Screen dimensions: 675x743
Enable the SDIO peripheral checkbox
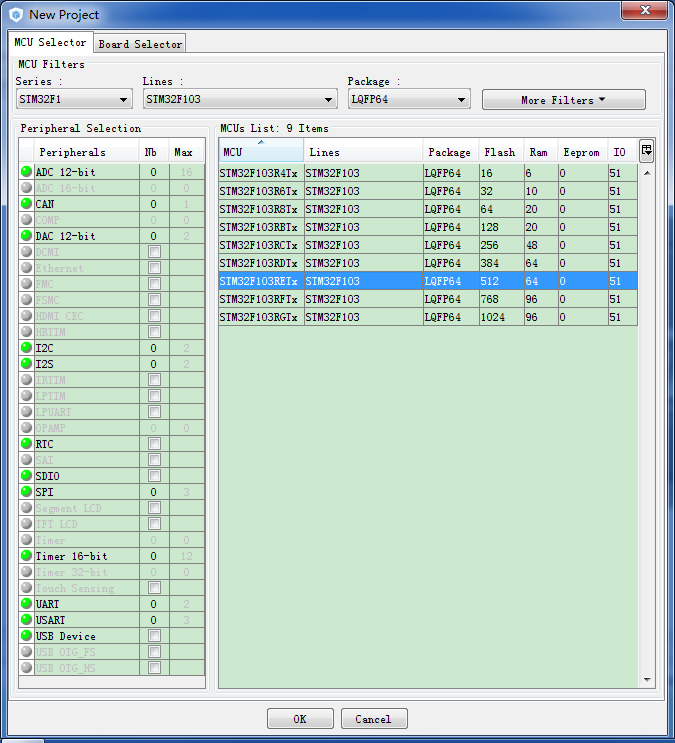tap(154, 476)
